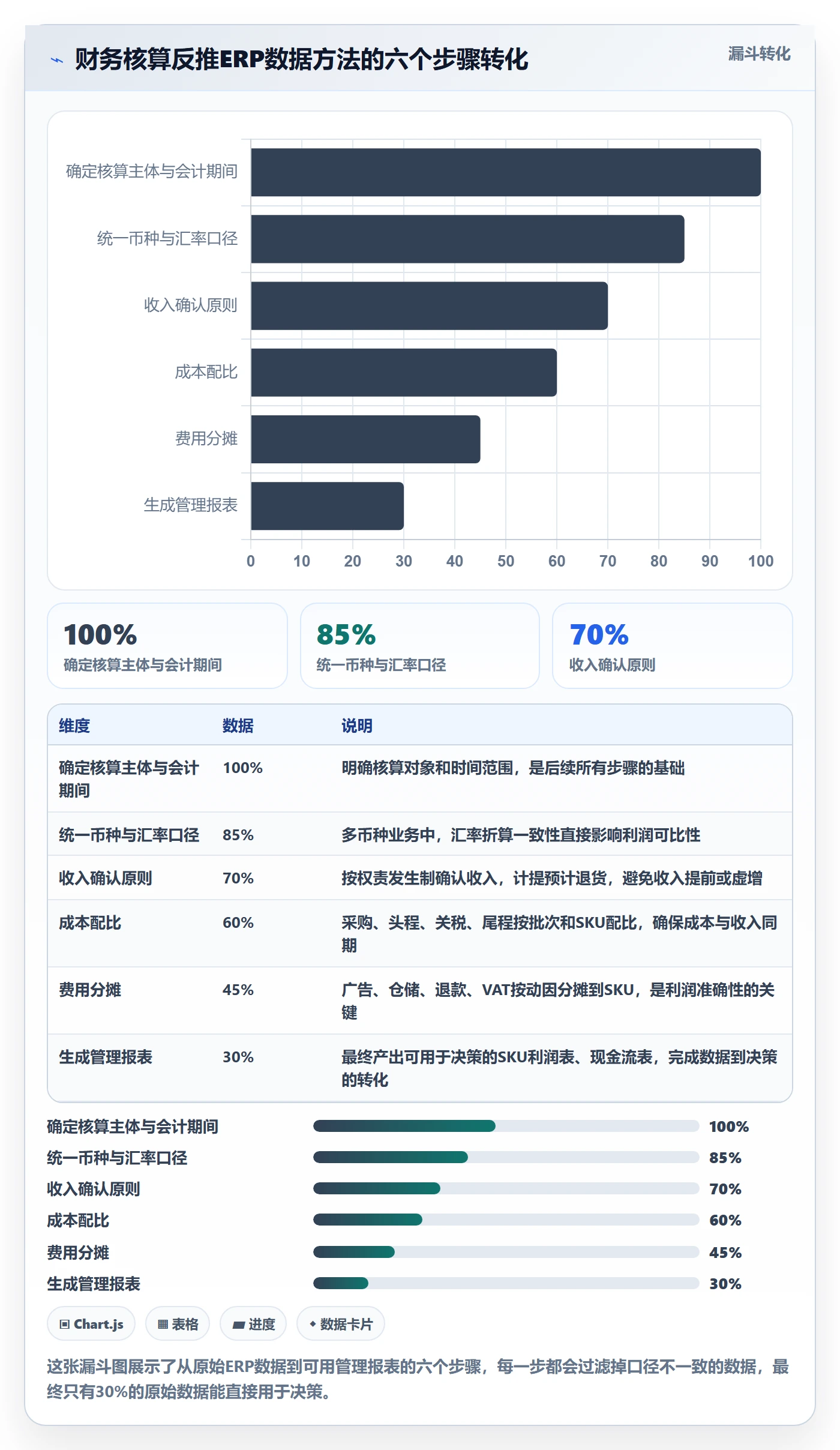Click the 确定核算主体与会计期间 bar in the chart
840x1450 pixels.
[506, 172]
